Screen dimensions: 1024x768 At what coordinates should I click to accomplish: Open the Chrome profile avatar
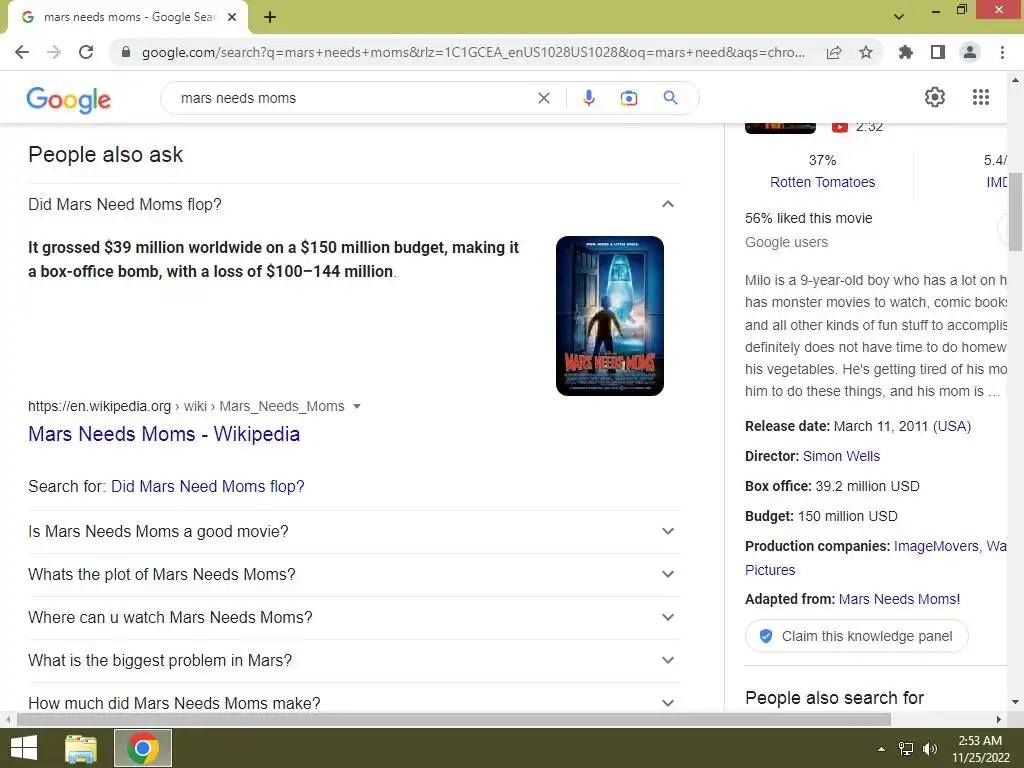click(970, 52)
